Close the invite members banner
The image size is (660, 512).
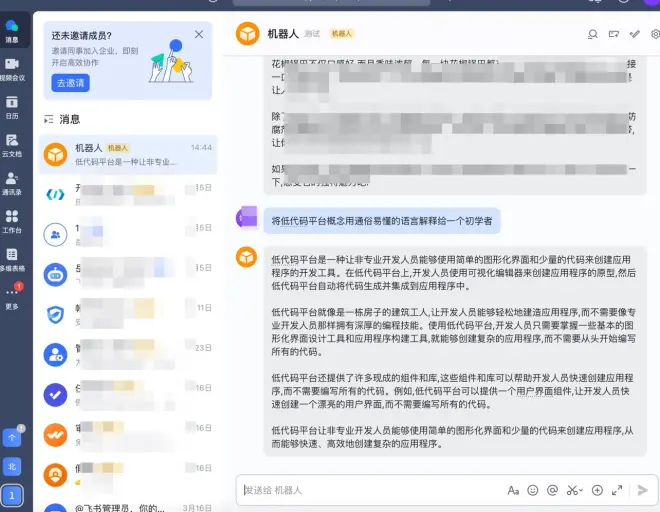pyautogui.click(x=199, y=35)
